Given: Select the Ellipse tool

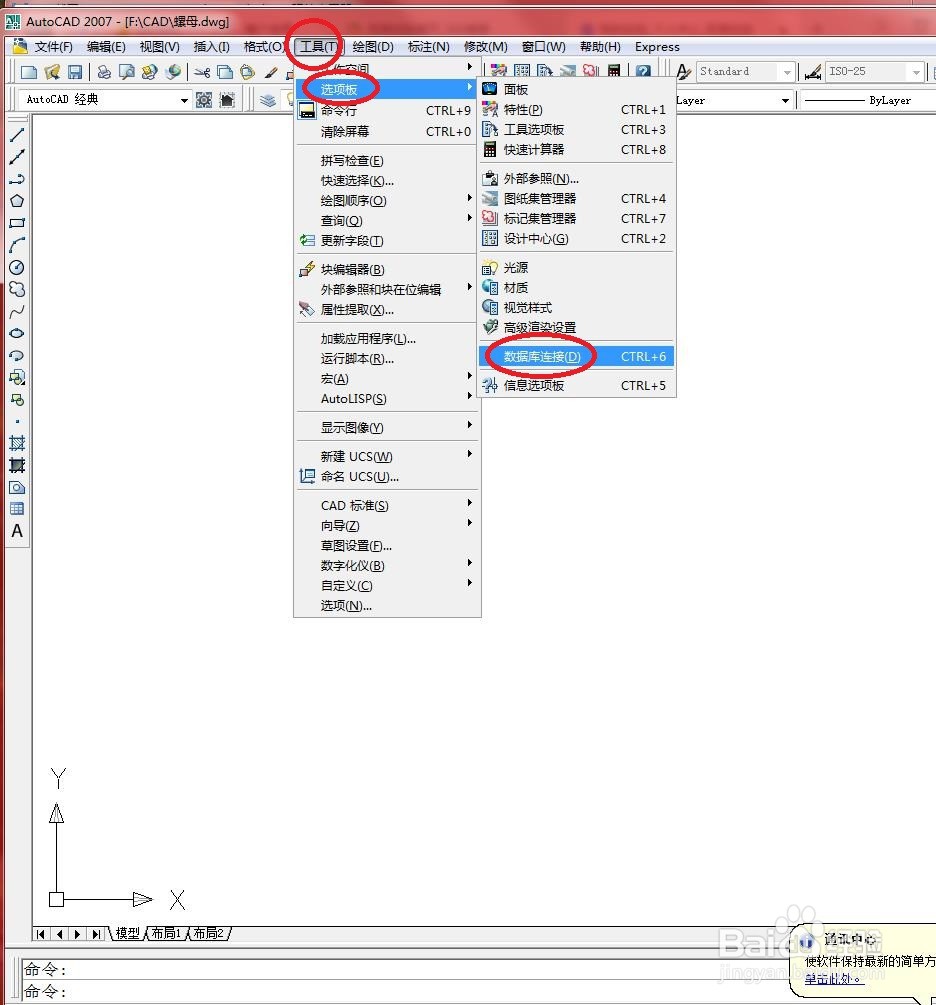Looking at the screenshot, I should [17, 333].
